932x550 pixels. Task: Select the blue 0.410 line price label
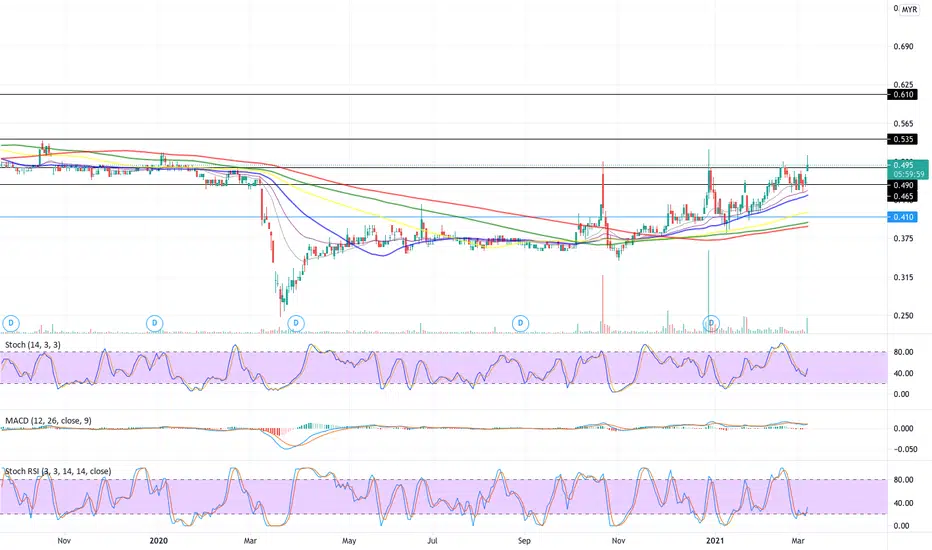tap(902, 217)
